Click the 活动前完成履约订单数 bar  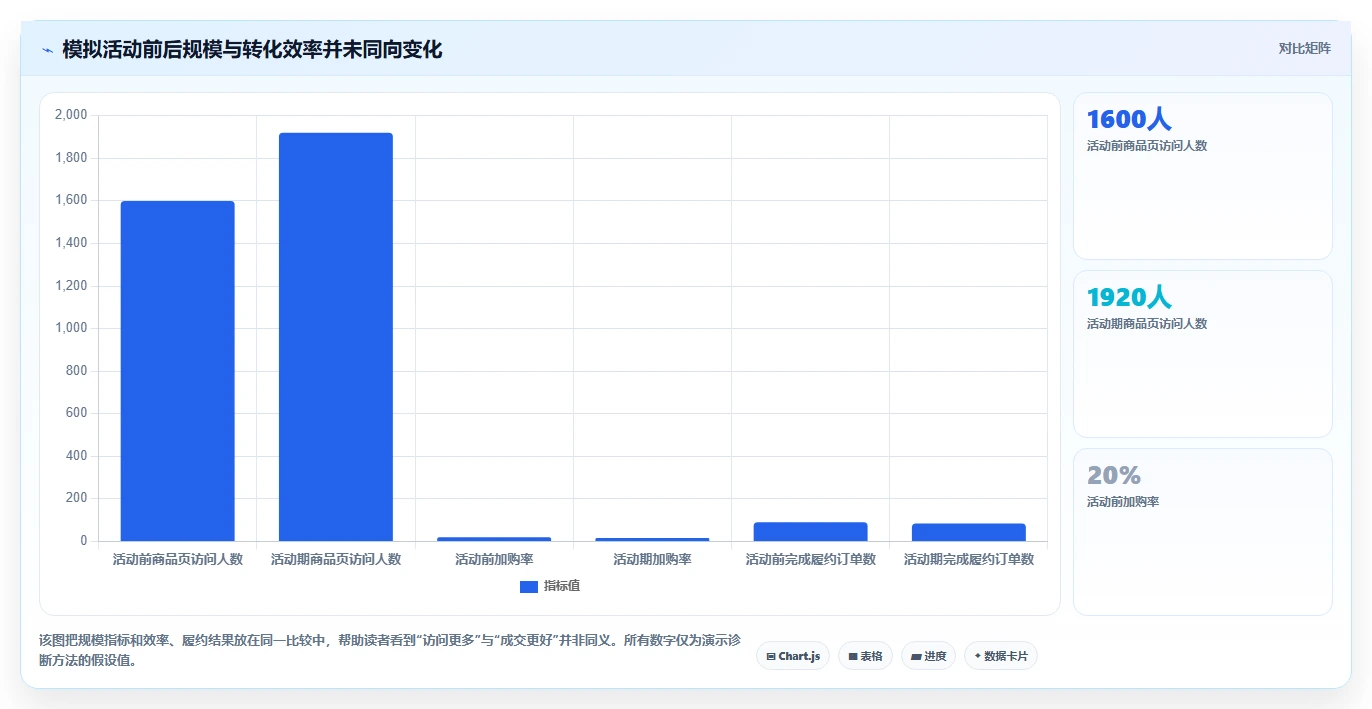click(x=810, y=532)
